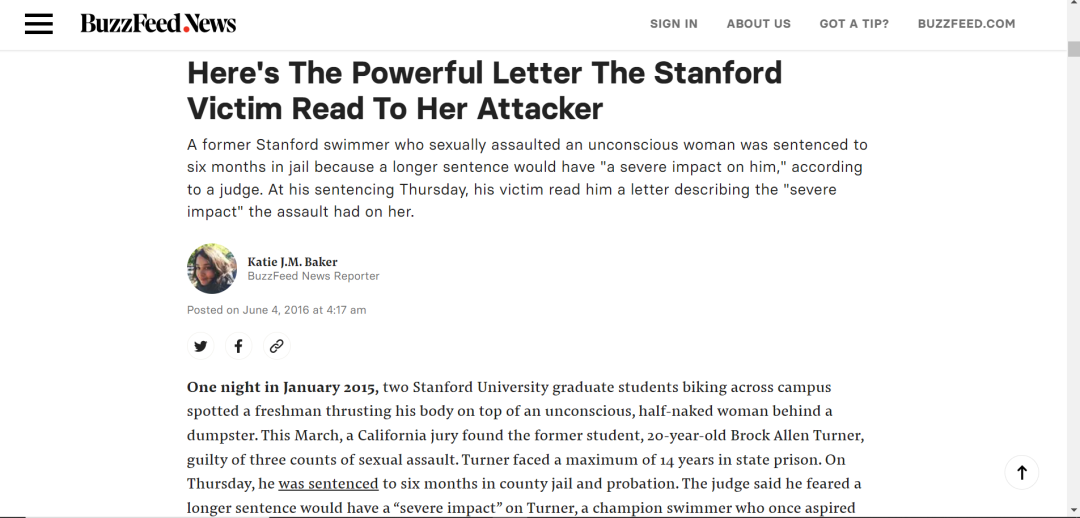The height and width of the screenshot is (518, 1080).
Task: Click the BuzzFeed News Reporter byline label
Action: pyautogui.click(x=314, y=276)
